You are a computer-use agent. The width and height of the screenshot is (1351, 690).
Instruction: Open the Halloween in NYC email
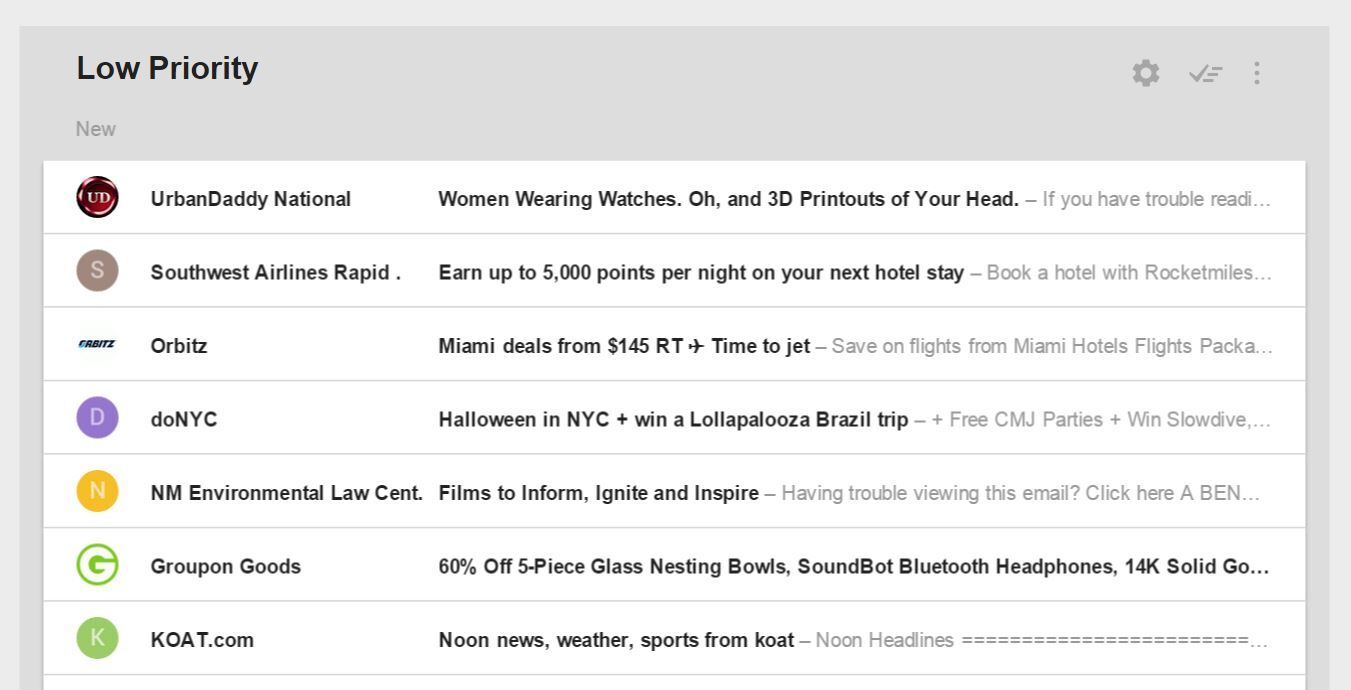673,419
